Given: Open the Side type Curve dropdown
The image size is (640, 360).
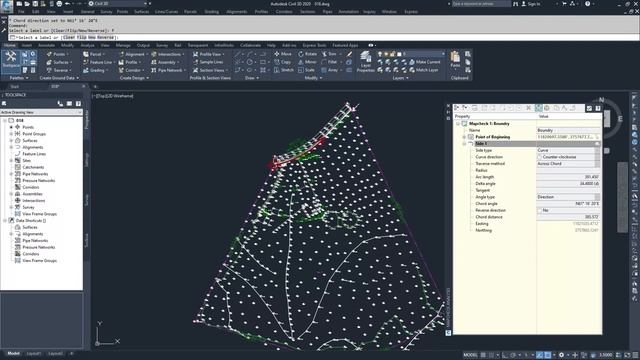Looking at the screenshot, I should tap(597, 150).
